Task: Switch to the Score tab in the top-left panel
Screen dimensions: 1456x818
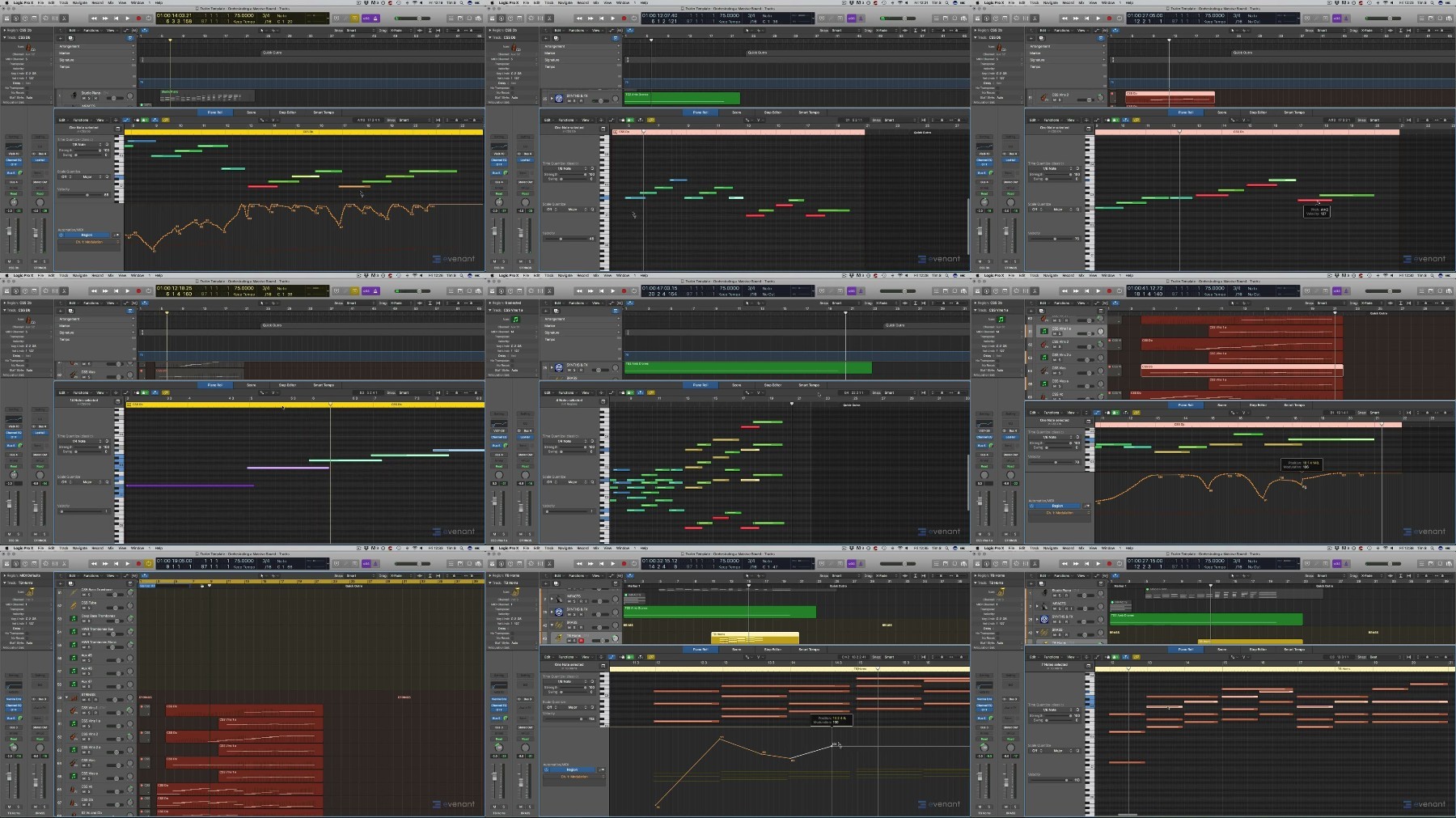Action: [251, 112]
